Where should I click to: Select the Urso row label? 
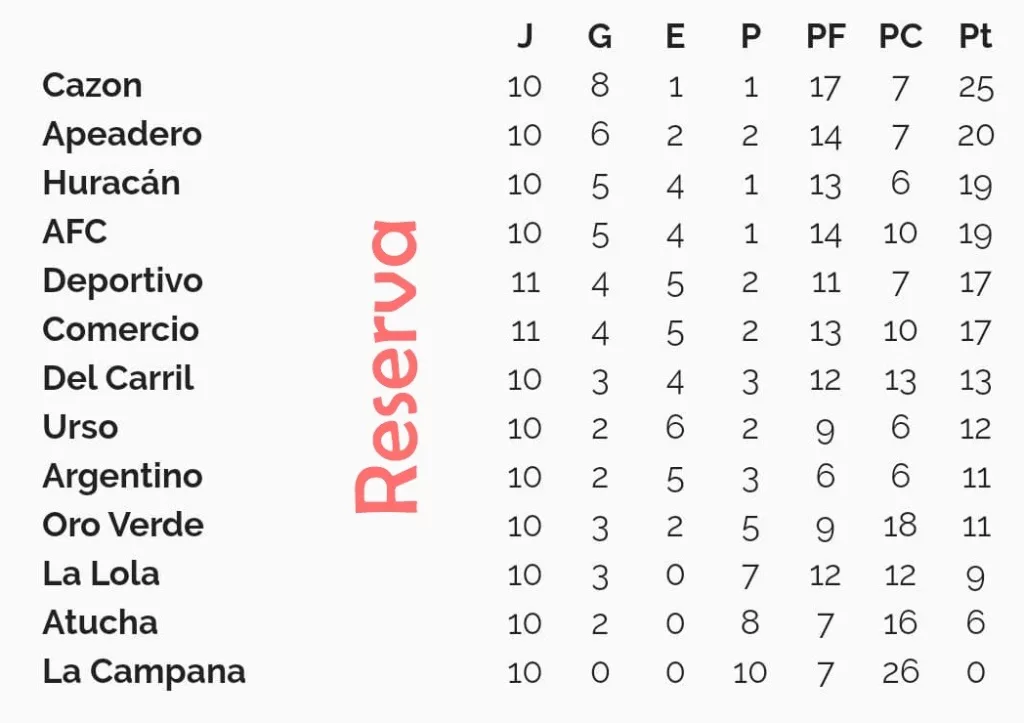pyautogui.click(x=80, y=427)
